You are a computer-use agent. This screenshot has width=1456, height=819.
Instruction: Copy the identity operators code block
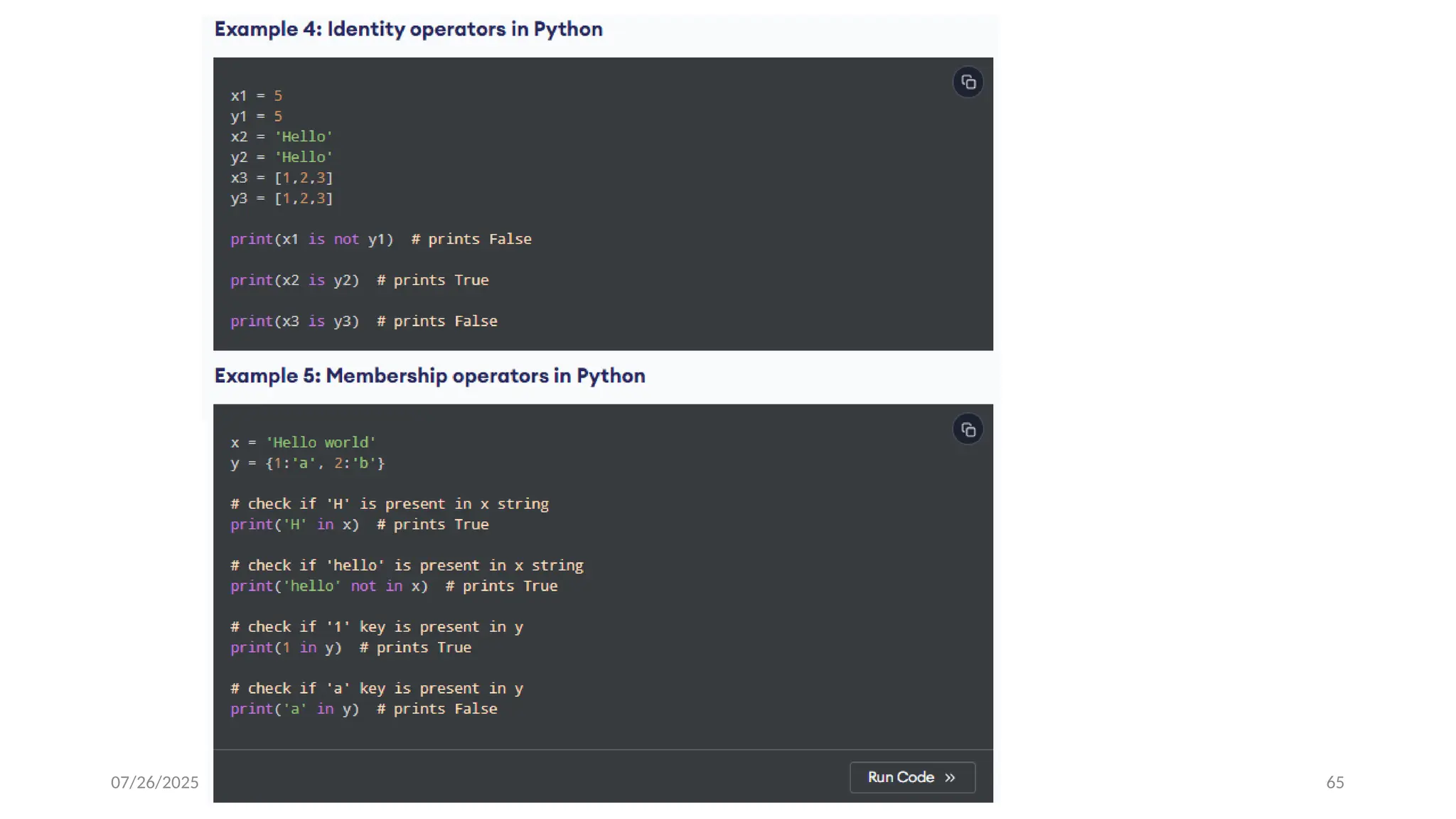pyautogui.click(x=968, y=82)
